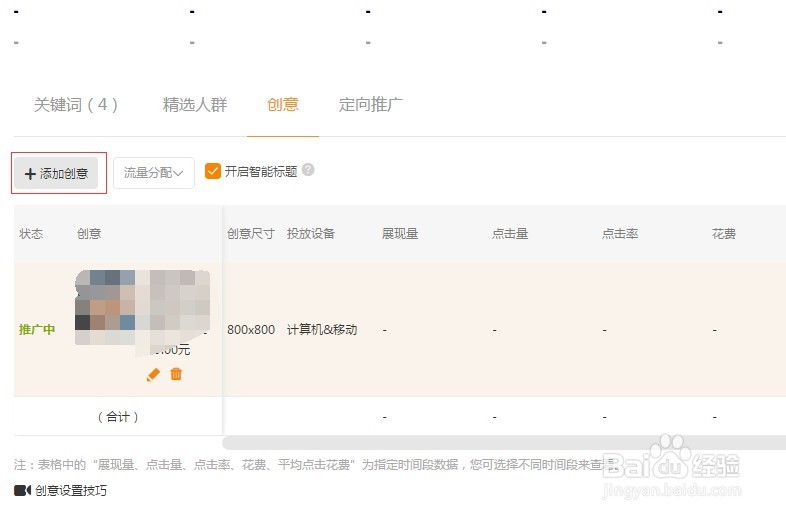Select the 创意 tab
The height and width of the screenshot is (518, 786).
pyautogui.click(x=283, y=105)
